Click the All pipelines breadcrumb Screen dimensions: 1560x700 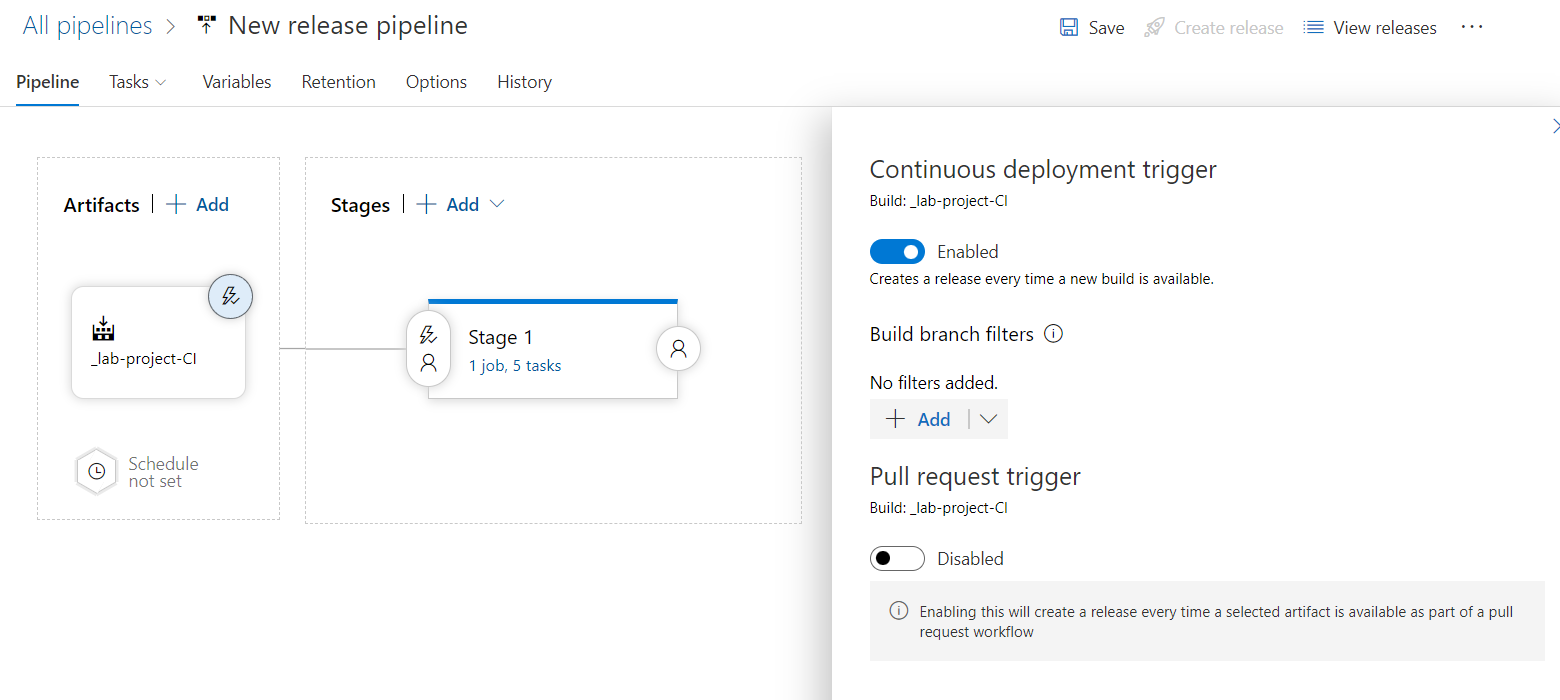88,26
